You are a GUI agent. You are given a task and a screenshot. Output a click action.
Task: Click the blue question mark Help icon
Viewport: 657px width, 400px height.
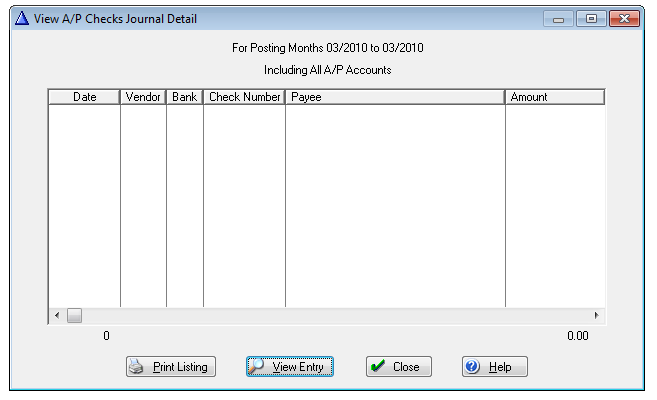[x=474, y=367]
